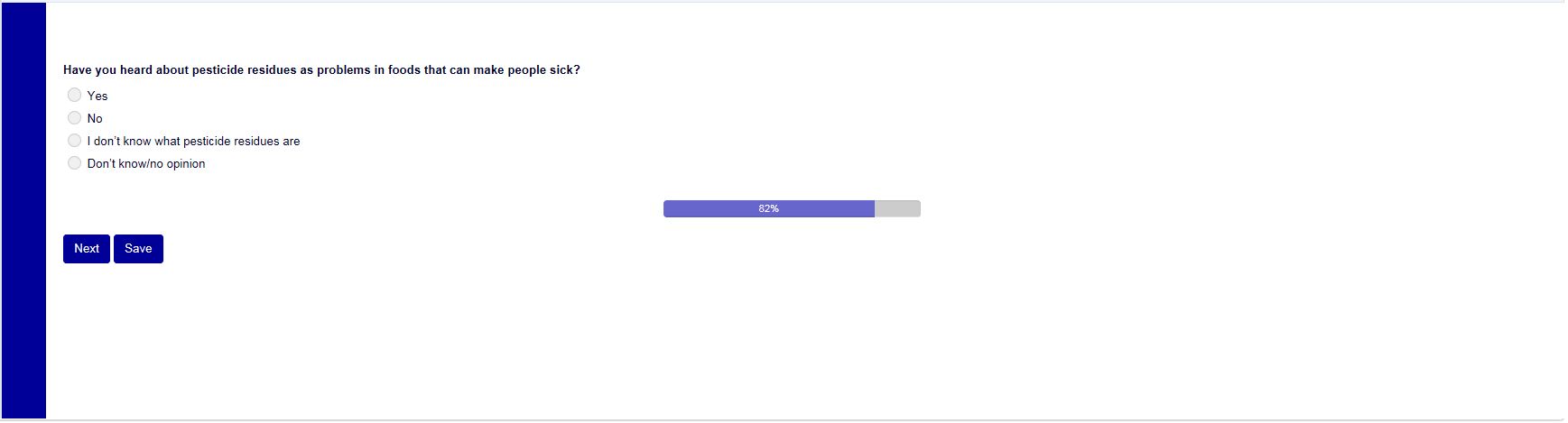Click the word "foods" in the question

coord(404,69)
